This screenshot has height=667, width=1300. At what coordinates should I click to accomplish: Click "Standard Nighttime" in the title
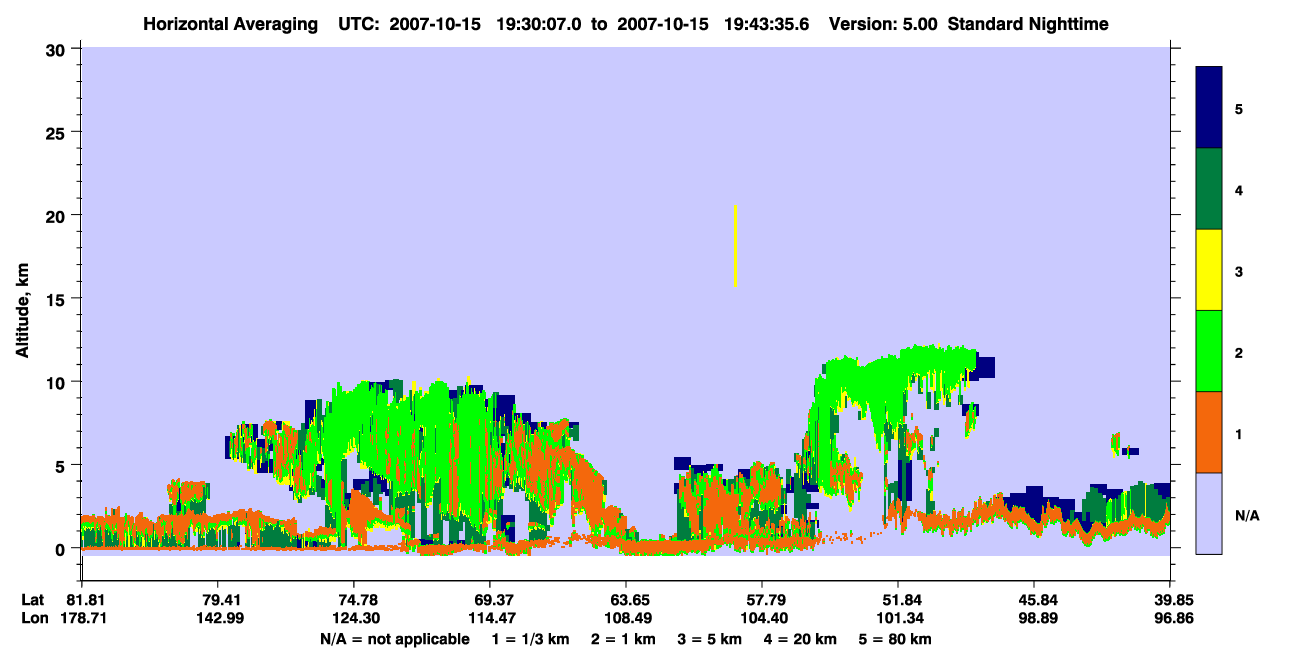[1028, 24]
